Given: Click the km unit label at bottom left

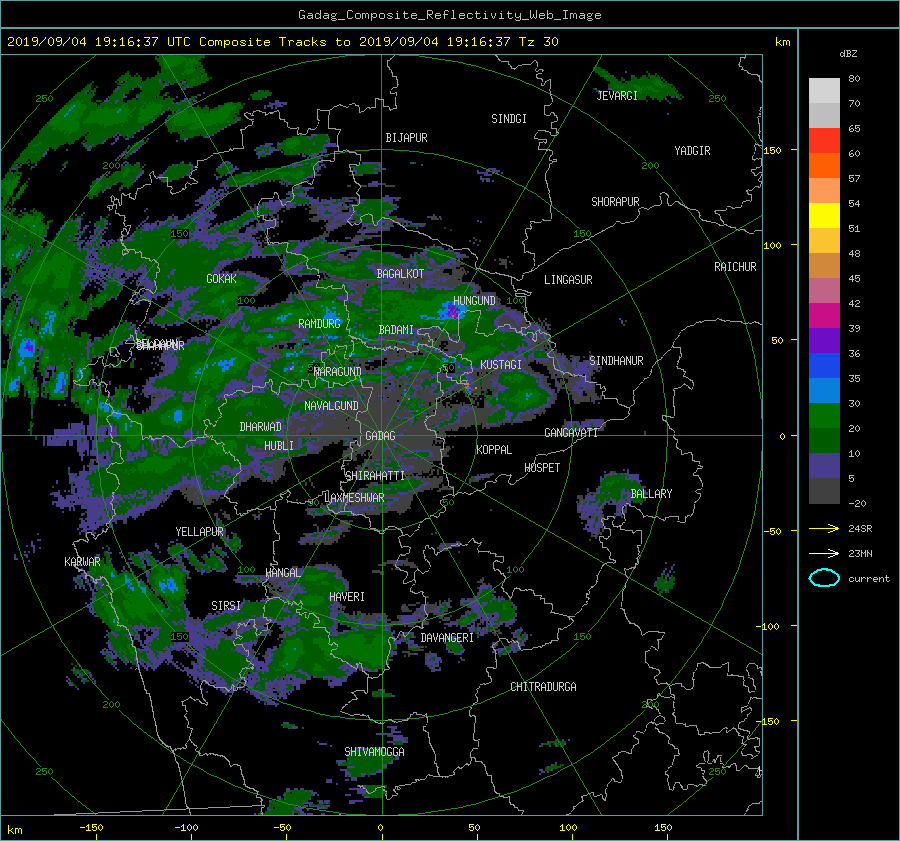Looking at the screenshot, I should (15, 830).
